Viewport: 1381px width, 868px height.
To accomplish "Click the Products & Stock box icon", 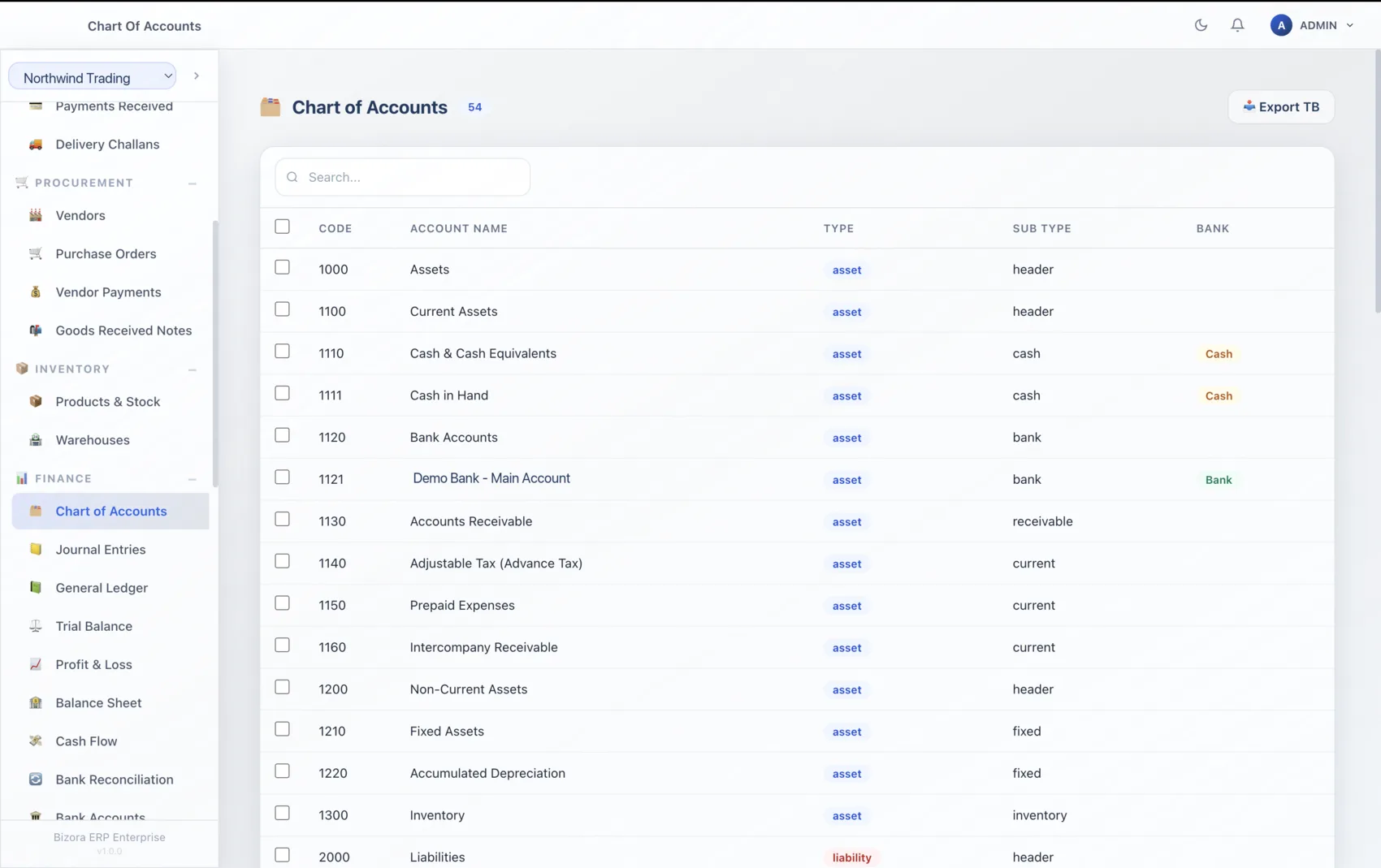I will click(36, 401).
